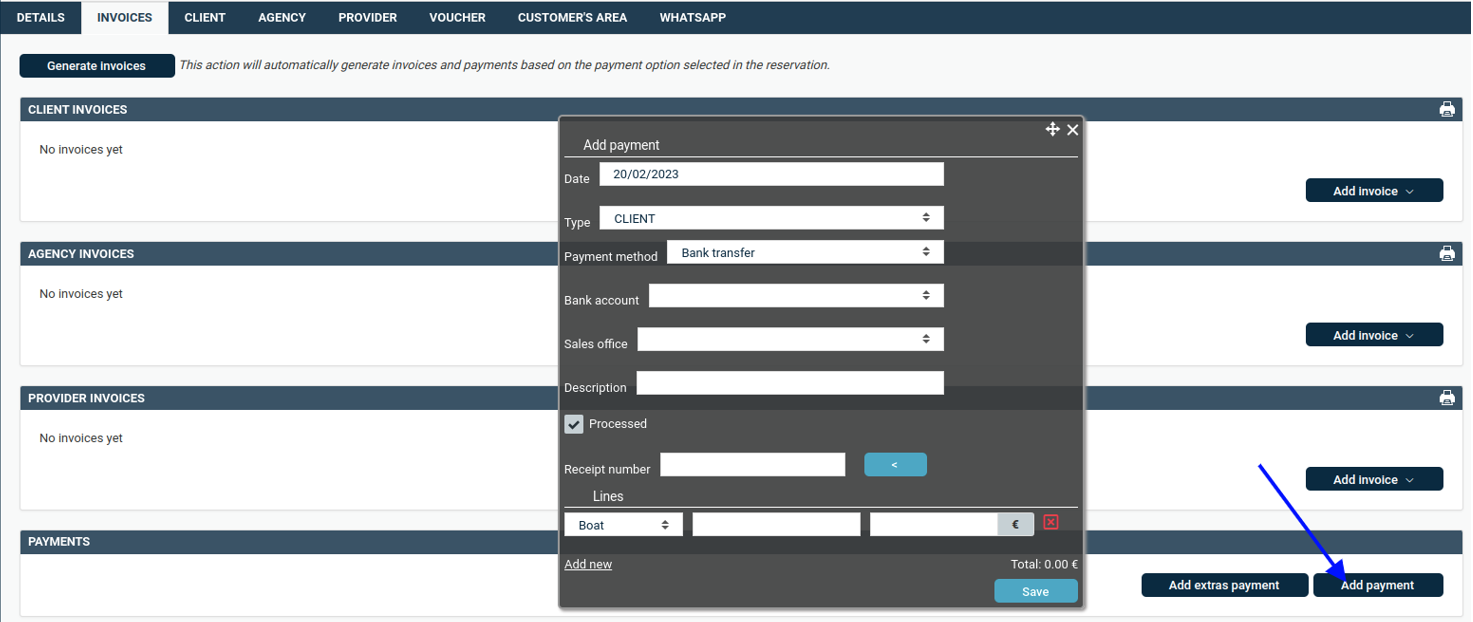Focus the line description field next to Boat
Screen dimensions: 1473x622
tap(776, 524)
